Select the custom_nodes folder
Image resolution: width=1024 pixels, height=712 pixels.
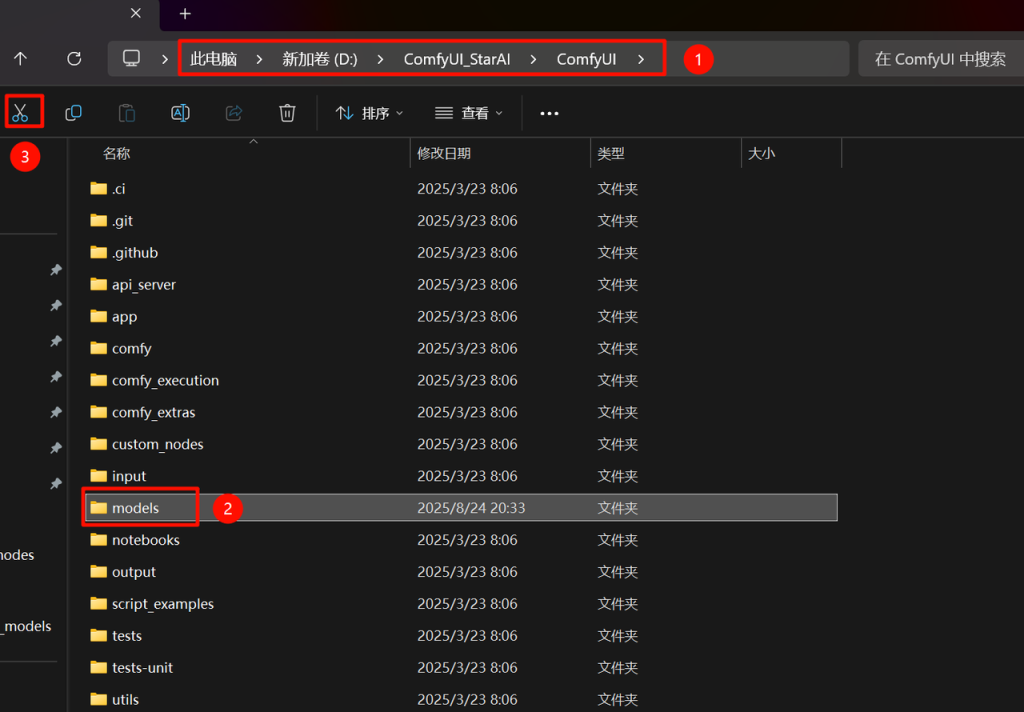(x=157, y=444)
